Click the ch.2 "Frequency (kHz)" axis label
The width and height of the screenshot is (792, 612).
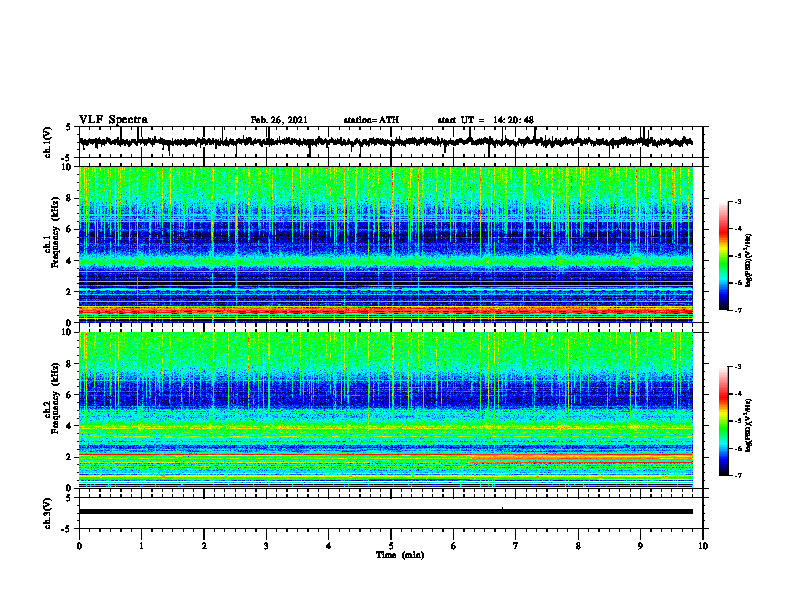click(x=55, y=398)
